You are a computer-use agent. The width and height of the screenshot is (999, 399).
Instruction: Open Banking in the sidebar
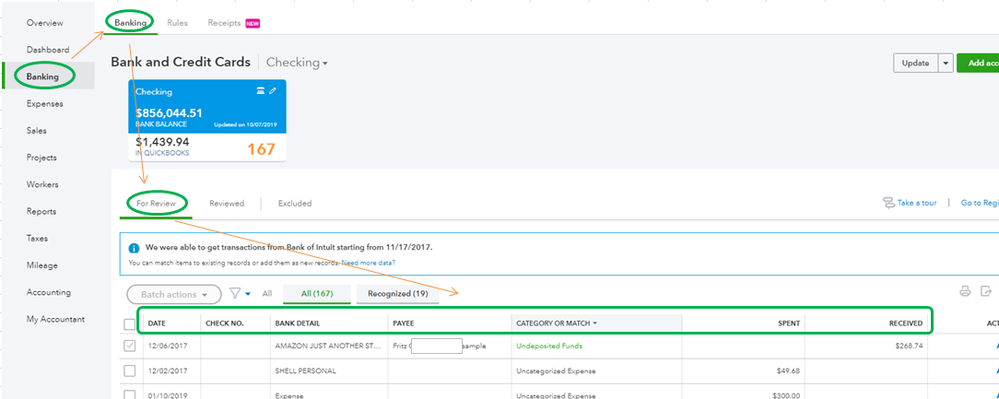tap(42, 76)
